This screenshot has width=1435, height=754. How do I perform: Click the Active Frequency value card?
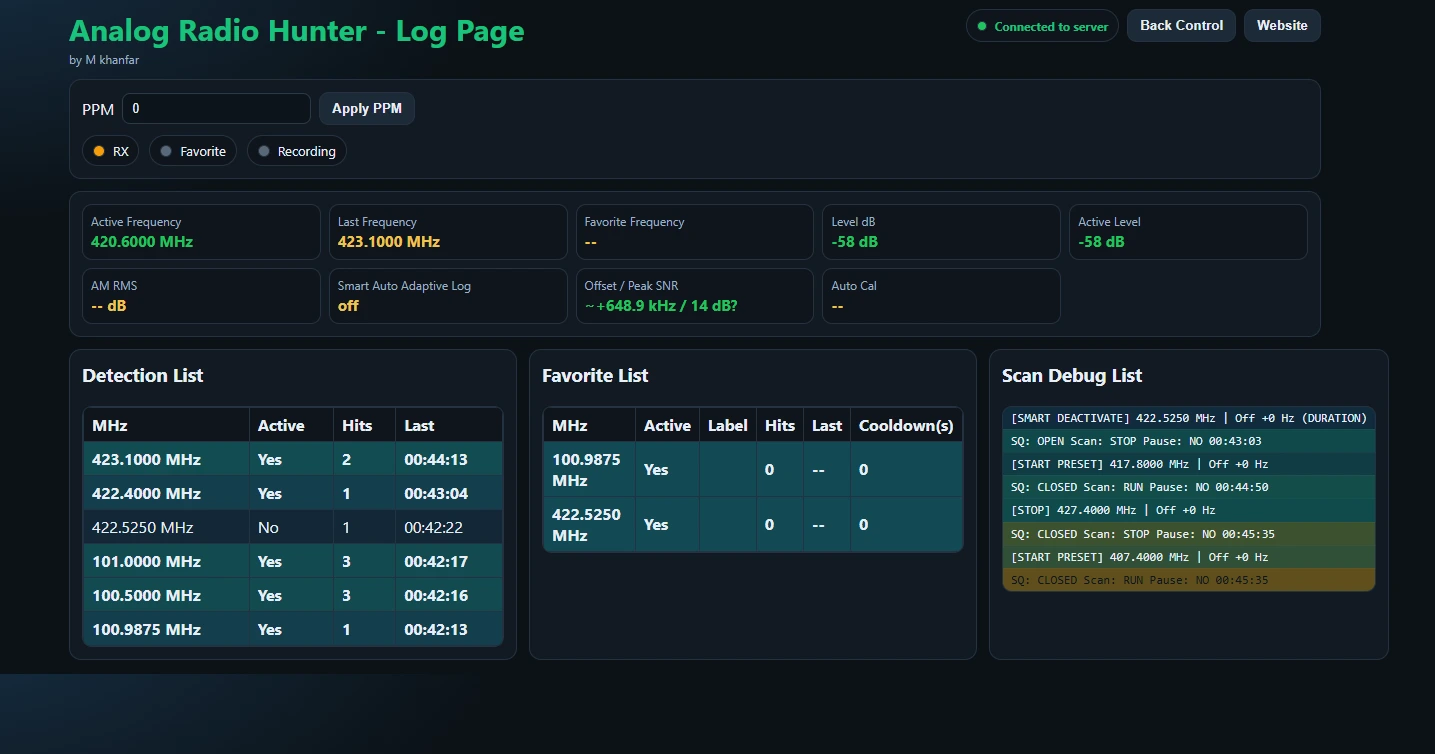(200, 232)
